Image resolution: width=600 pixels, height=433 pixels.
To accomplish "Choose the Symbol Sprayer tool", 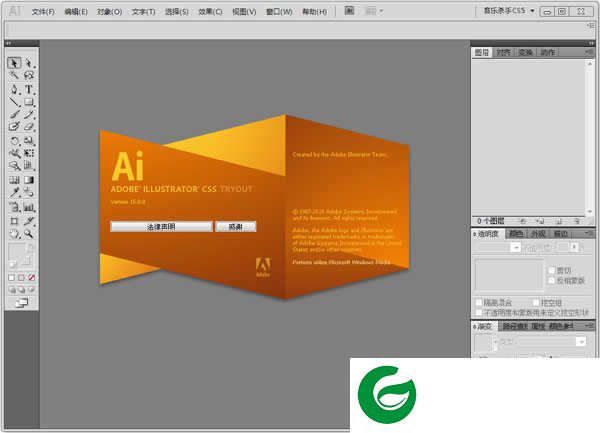I will [14, 207].
